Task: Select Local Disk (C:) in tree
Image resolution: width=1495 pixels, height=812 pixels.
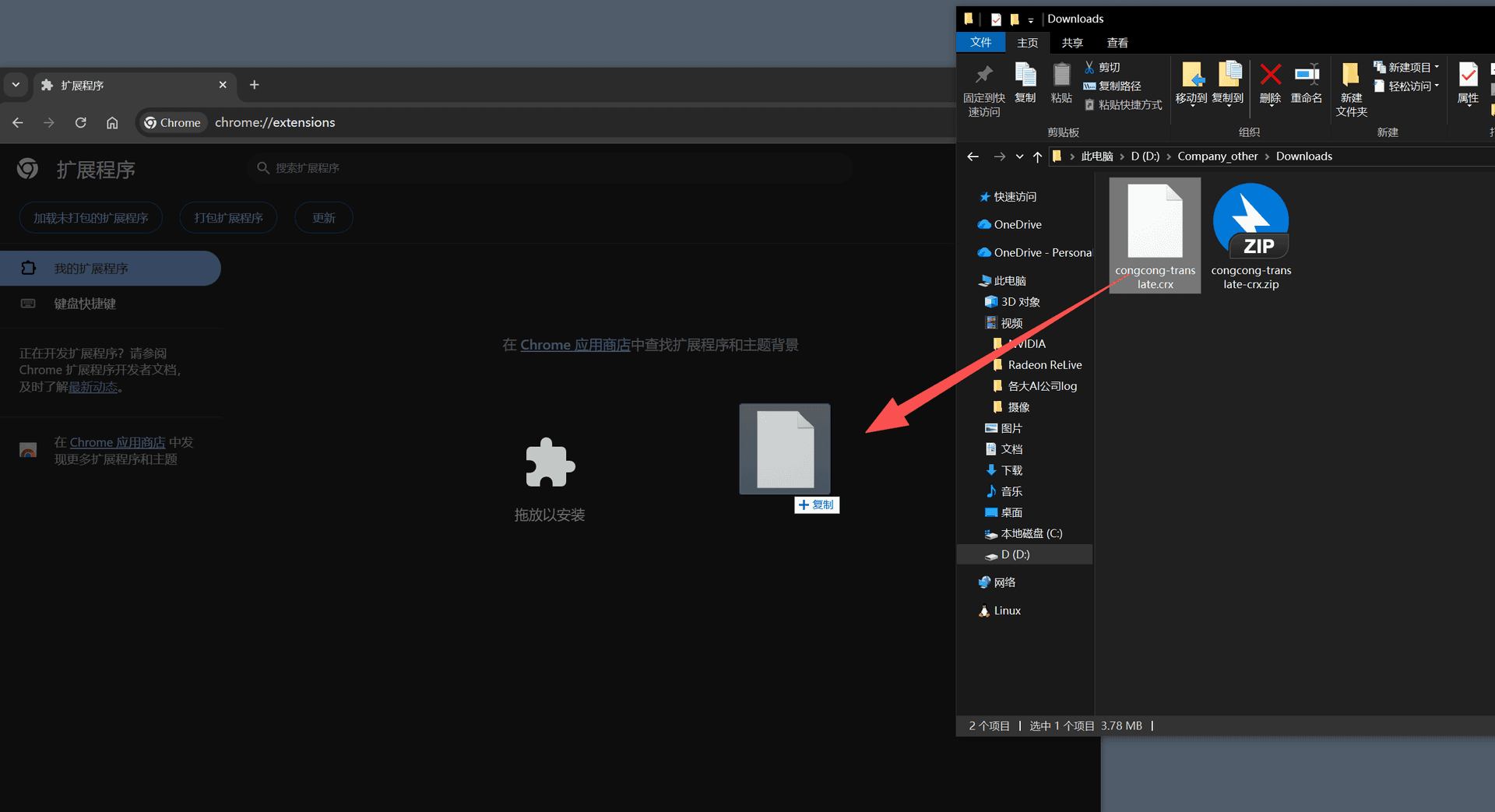Action: pyautogui.click(x=1031, y=534)
